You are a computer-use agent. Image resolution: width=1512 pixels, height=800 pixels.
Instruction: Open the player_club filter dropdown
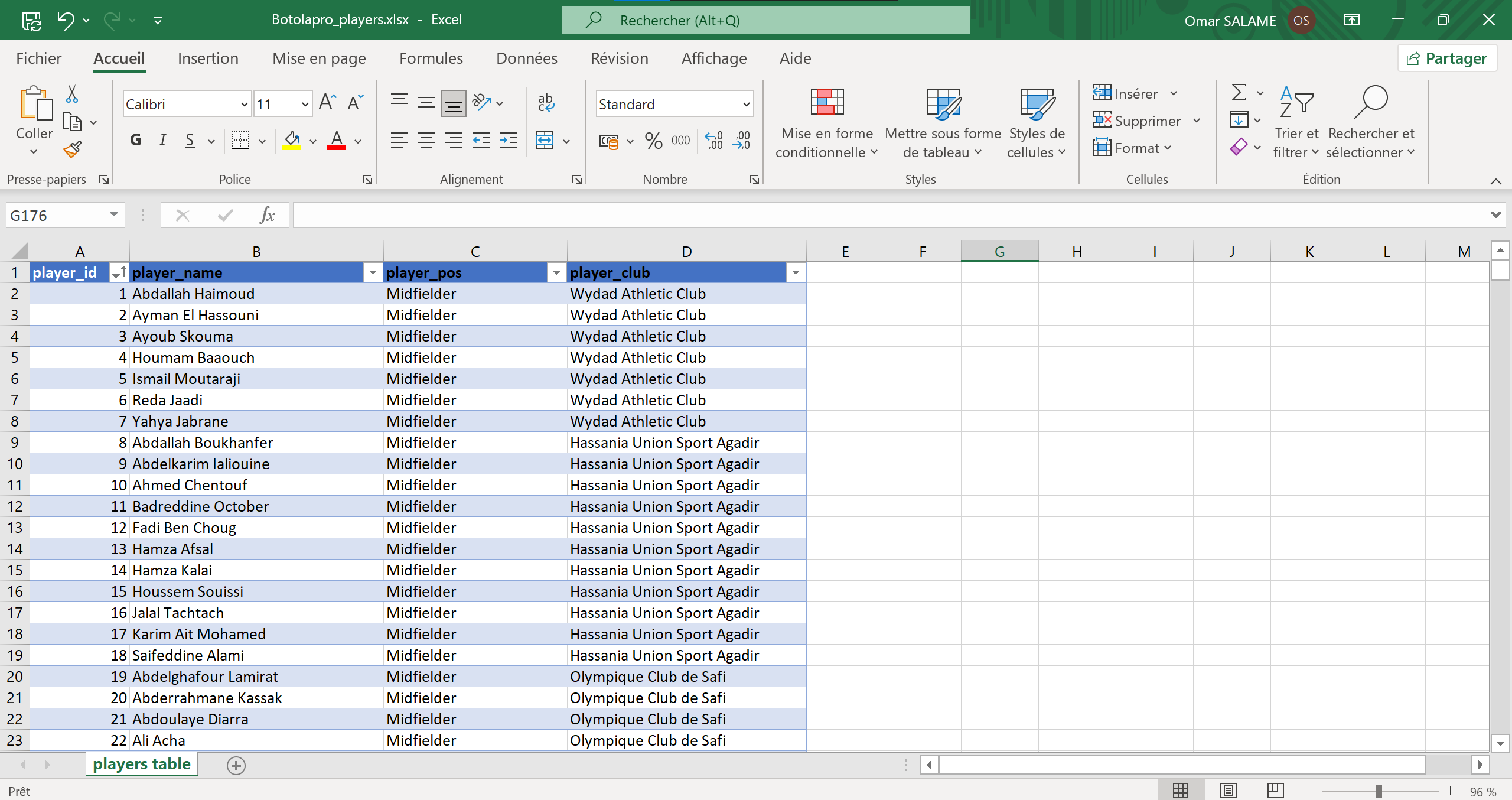[796, 272]
